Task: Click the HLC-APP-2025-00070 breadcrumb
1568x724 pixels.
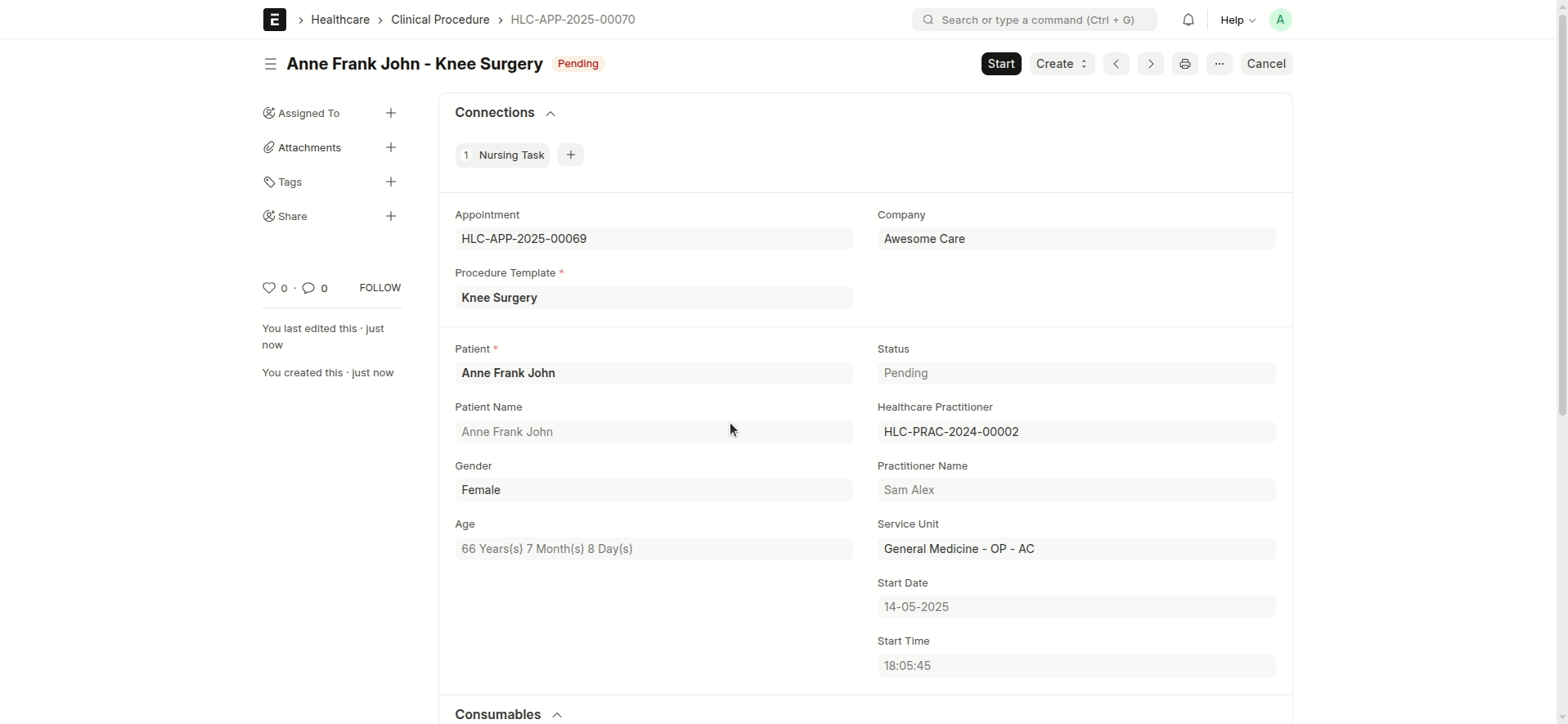Action: [x=573, y=20]
